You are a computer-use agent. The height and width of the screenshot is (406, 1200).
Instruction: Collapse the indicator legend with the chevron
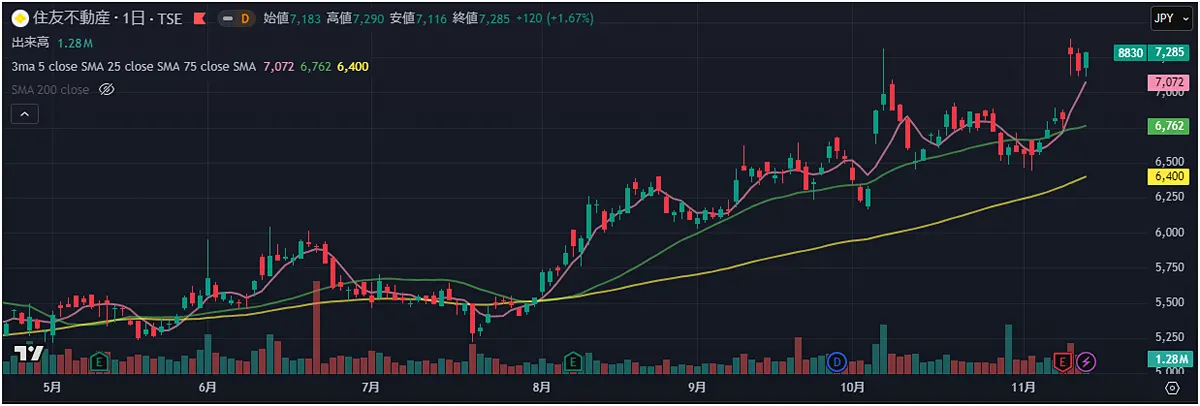pyautogui.click(x=24, y=115)
